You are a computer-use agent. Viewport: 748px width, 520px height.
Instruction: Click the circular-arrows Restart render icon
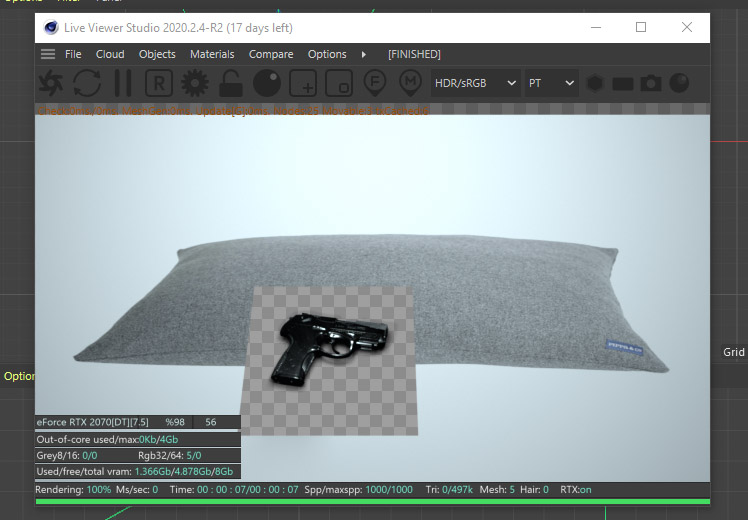tap(87, 83)
